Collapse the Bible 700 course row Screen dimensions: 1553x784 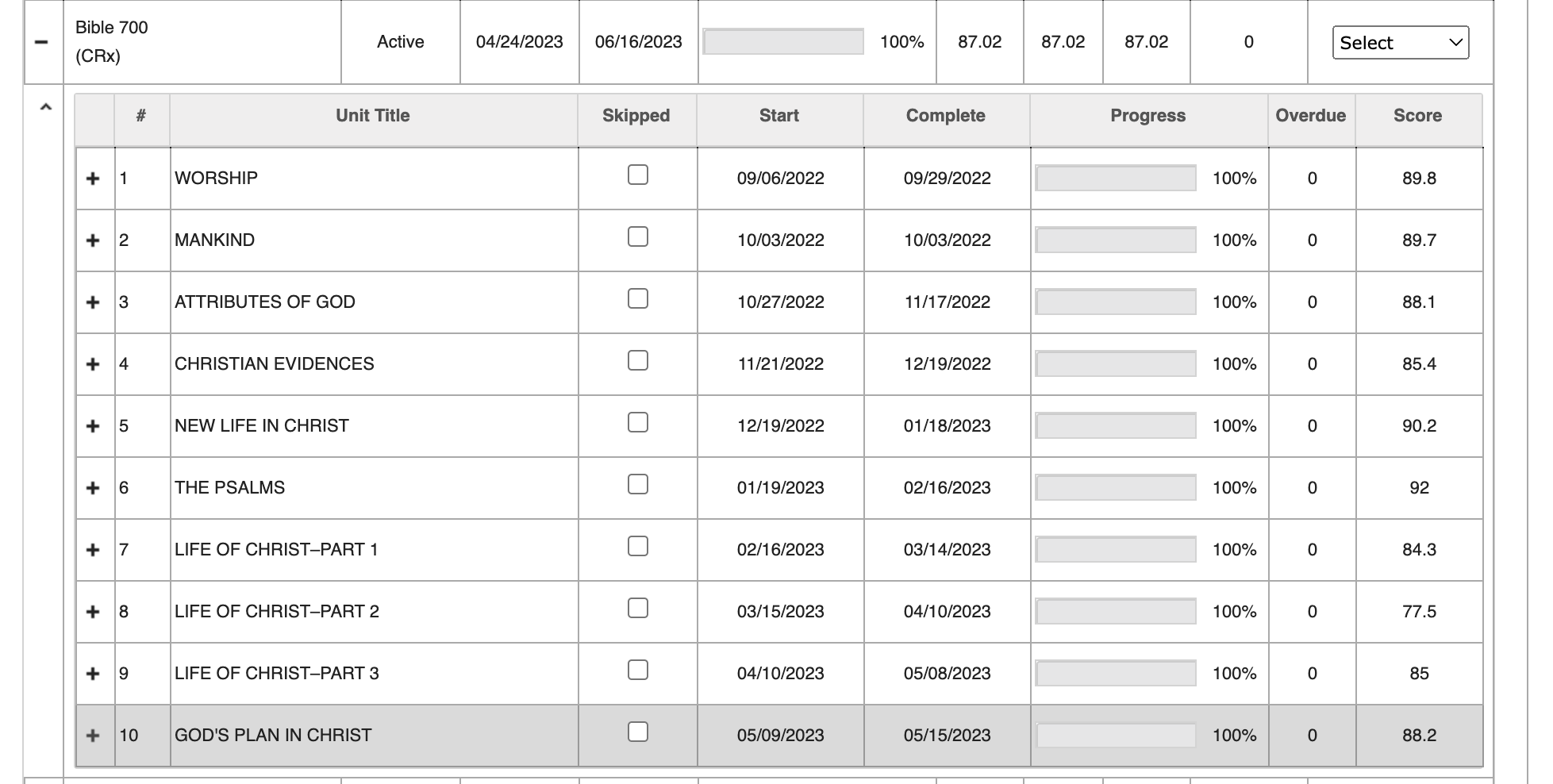[x=43, y=42]
